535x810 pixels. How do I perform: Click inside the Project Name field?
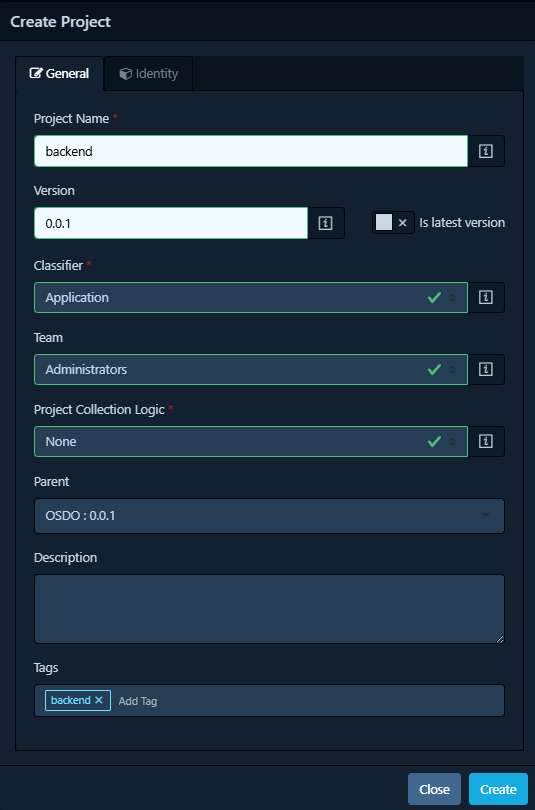(x=251, y=151)
